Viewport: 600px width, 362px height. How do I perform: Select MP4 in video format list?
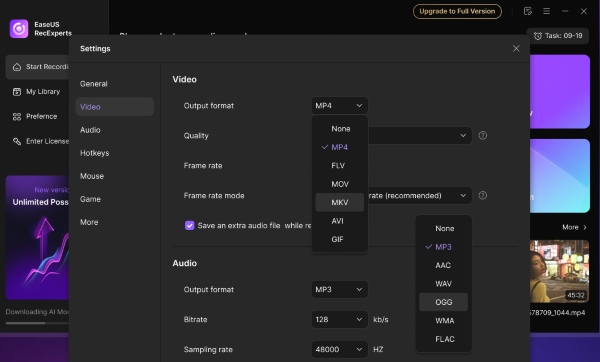(x=340, y=147)
